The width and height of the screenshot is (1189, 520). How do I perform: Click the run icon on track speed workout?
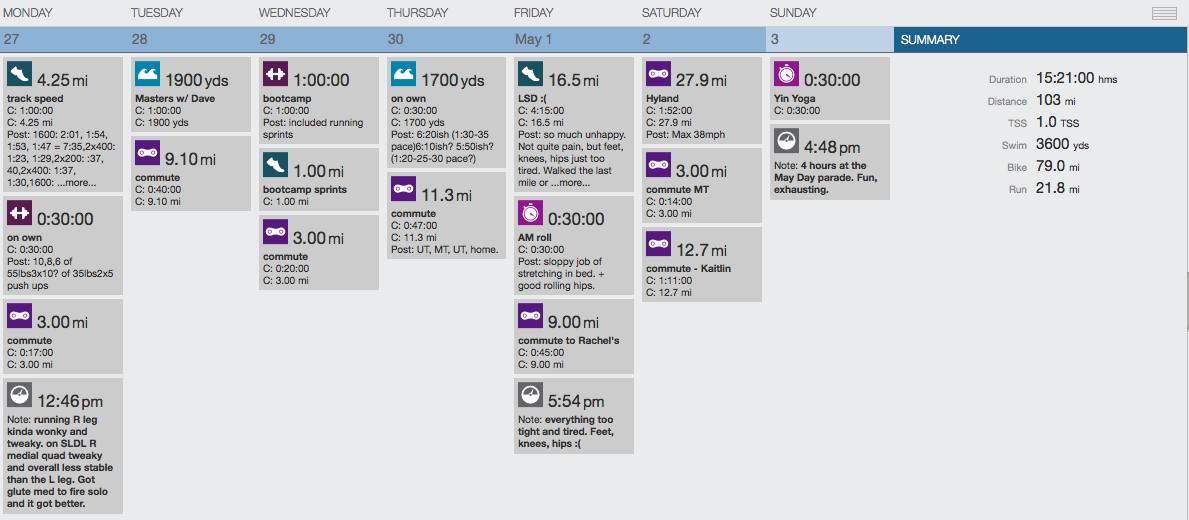click(x=19, y=74)
